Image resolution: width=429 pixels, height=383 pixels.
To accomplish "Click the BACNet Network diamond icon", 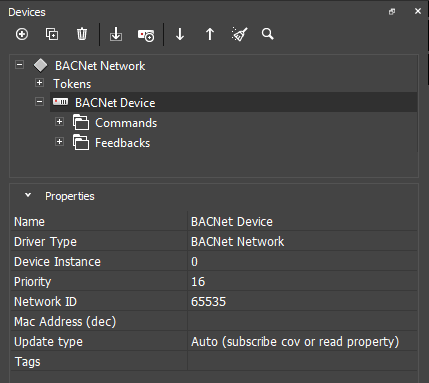I will (x=41, y=65).
